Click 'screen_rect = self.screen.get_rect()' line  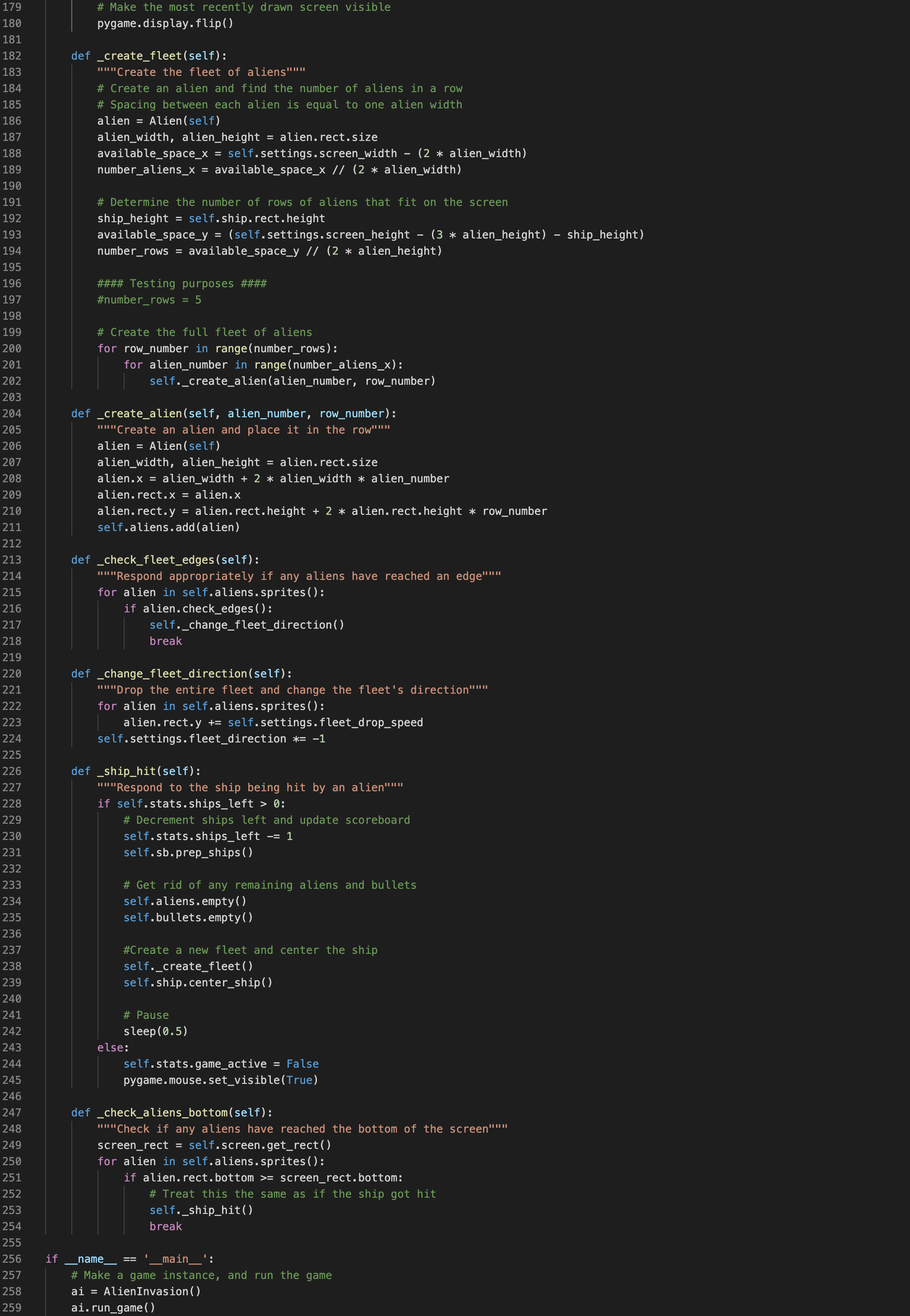coord(214,1145)
